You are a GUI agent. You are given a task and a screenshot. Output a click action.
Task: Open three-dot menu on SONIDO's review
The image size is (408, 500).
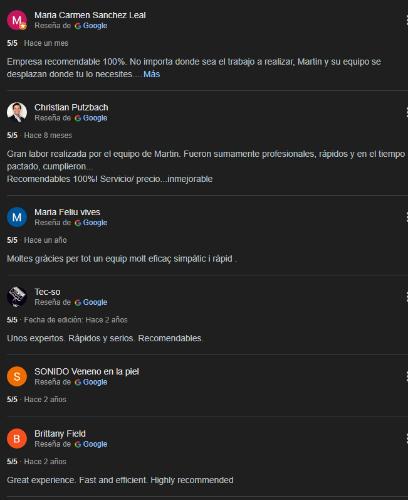click(x=406, y=376)
